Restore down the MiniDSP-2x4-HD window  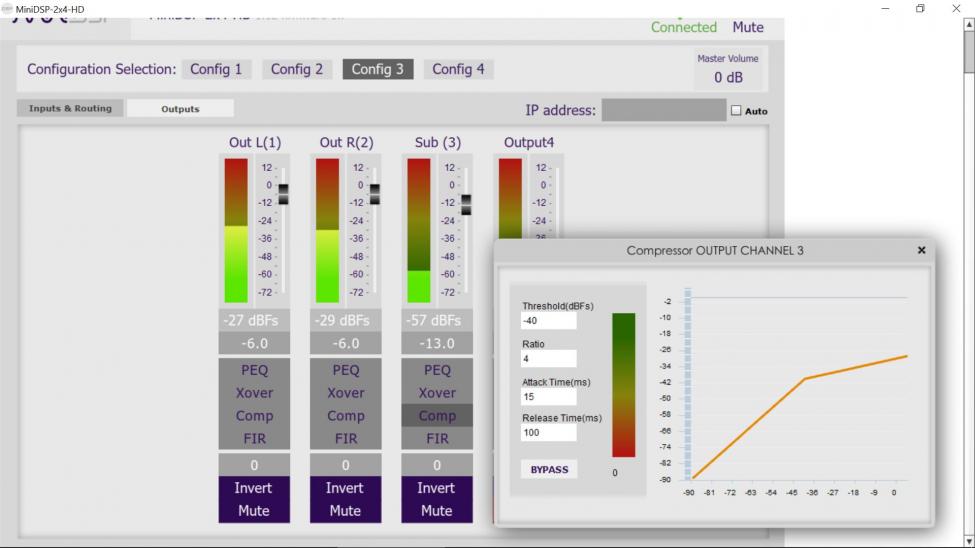[x=920, y=9]
